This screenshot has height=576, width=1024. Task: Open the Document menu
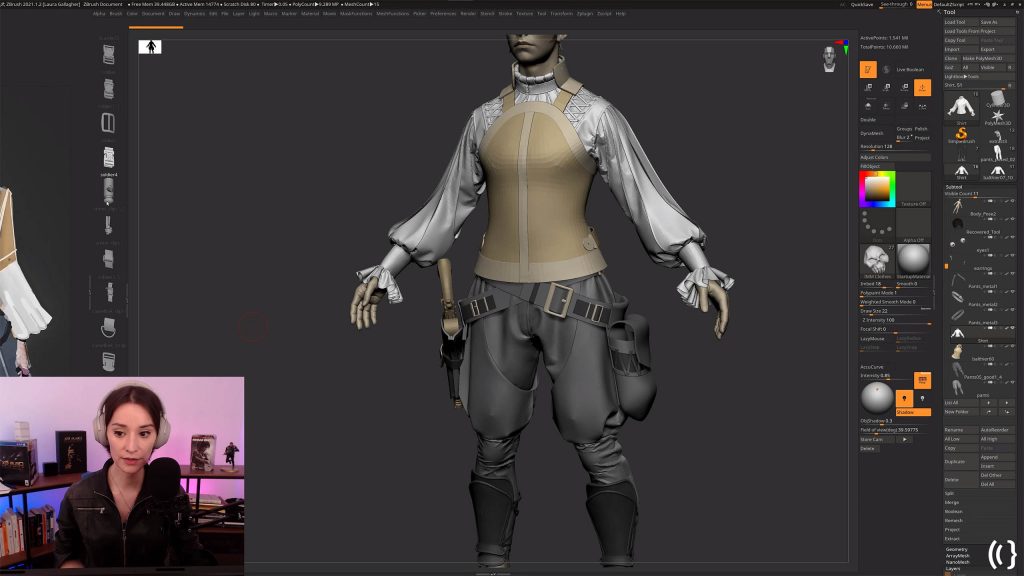(x=153, y=13)
